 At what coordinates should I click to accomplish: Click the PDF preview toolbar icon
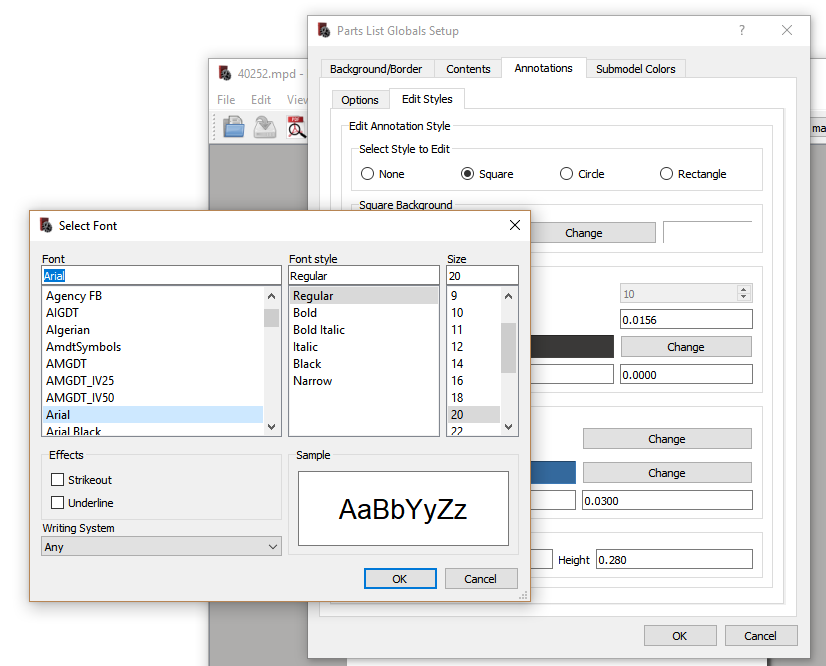point(294,127)
